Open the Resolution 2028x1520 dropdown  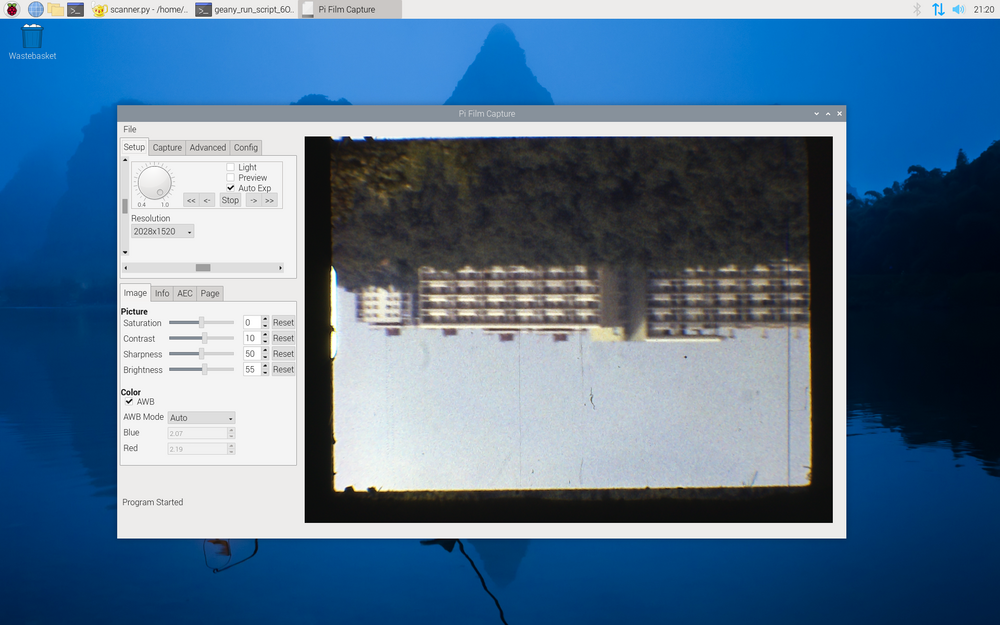pyautogui.click(x=162, y=231)
